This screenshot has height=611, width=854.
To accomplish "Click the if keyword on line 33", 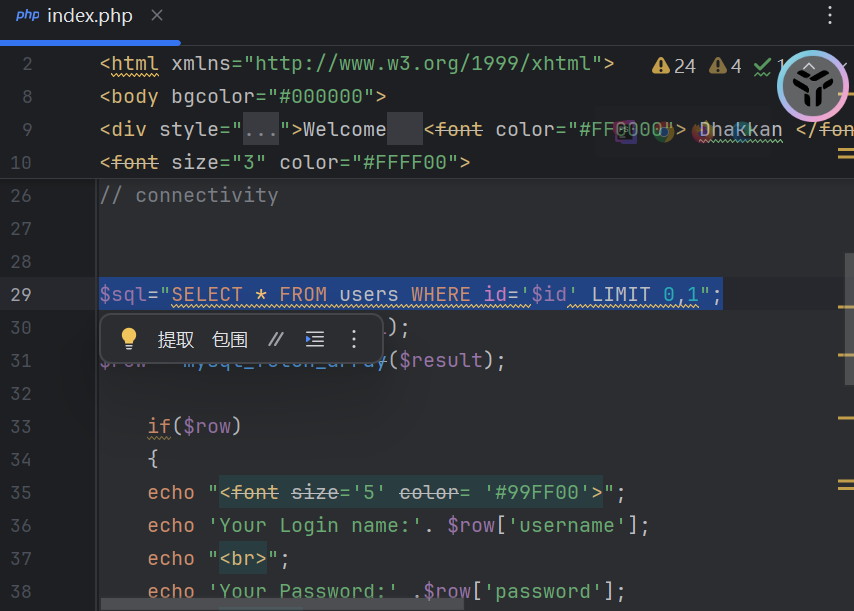I will point(159,426).
